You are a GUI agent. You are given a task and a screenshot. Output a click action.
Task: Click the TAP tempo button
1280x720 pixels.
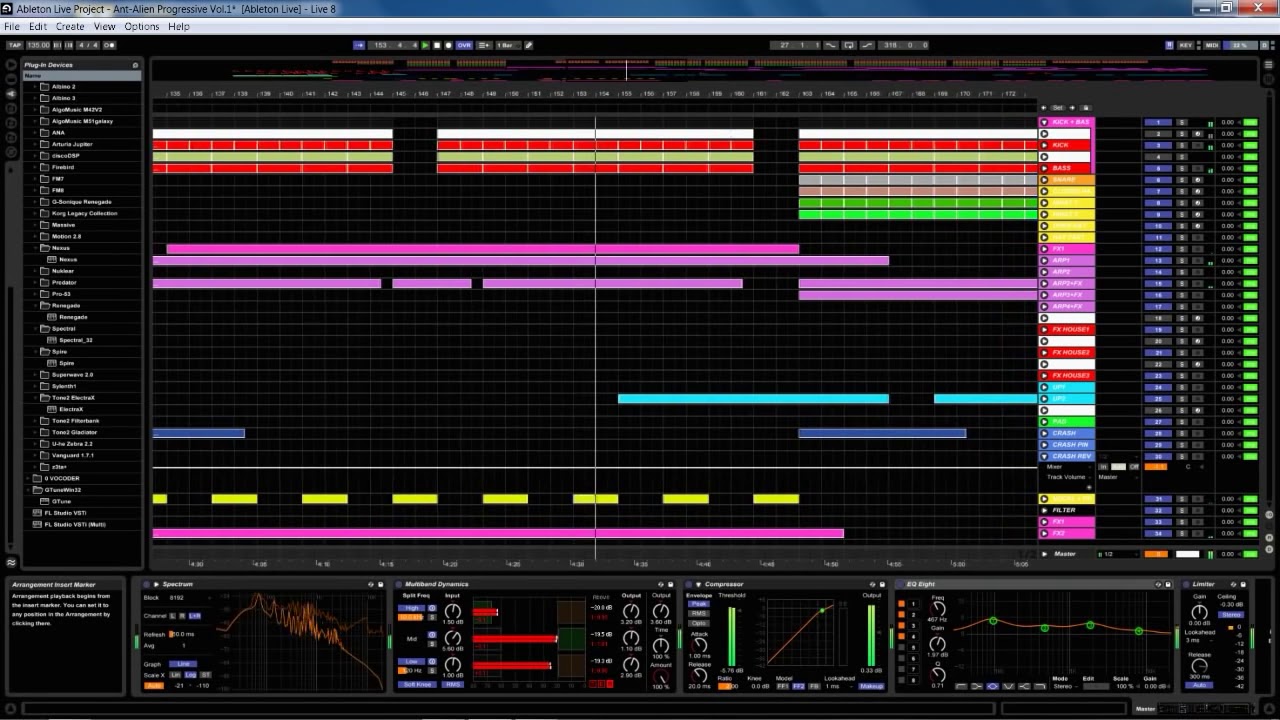(x=14, y=45)
